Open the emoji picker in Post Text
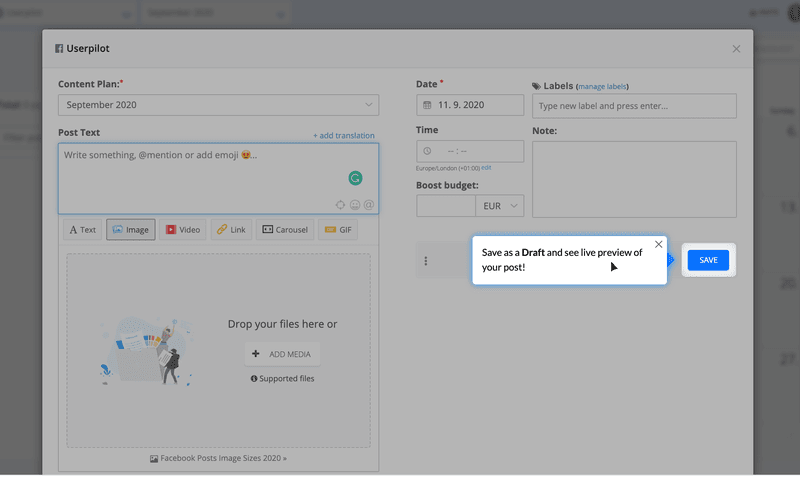Screen dimensions: 800x479 point(355,205)
